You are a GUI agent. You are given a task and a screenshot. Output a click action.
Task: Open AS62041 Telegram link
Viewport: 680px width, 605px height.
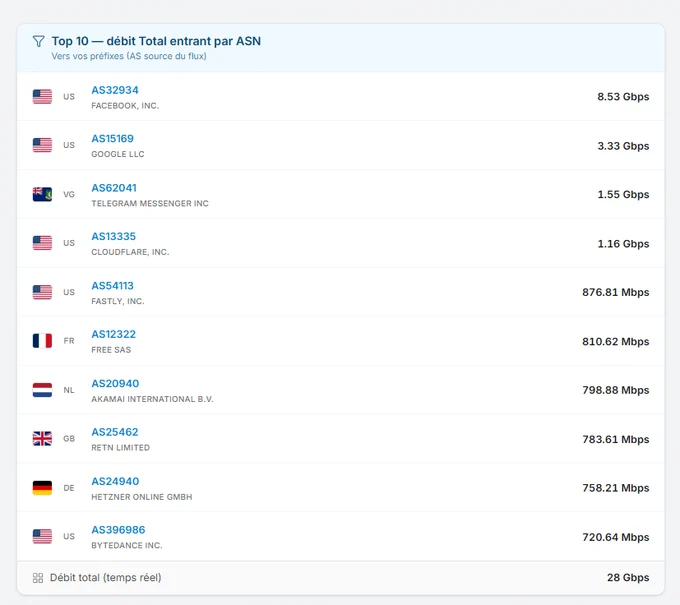coord(114,188)
